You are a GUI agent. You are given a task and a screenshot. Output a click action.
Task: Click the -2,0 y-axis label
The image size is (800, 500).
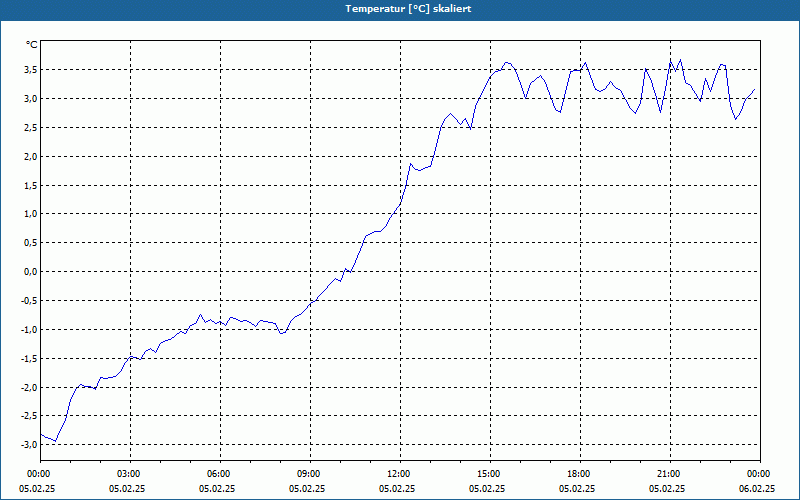click(x=28, y=387)
